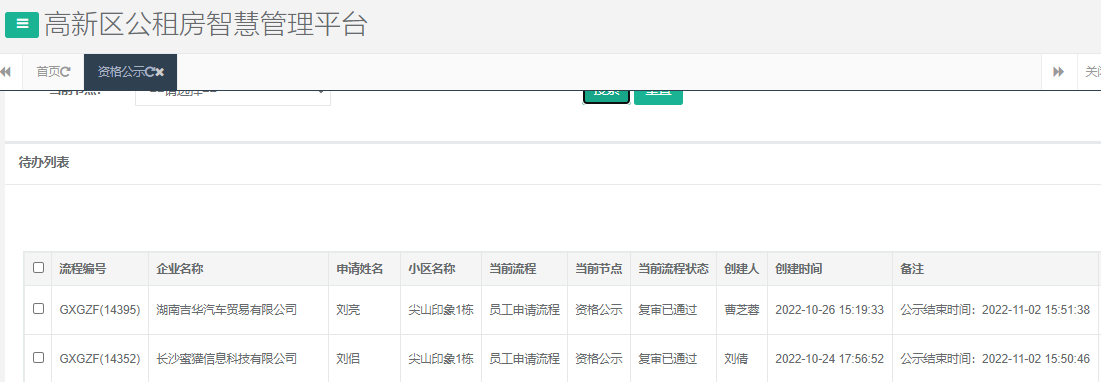Tick the select-all checkbox in the table header
1101x382 pixels.
pyautogui.click(x=39, y=268)
